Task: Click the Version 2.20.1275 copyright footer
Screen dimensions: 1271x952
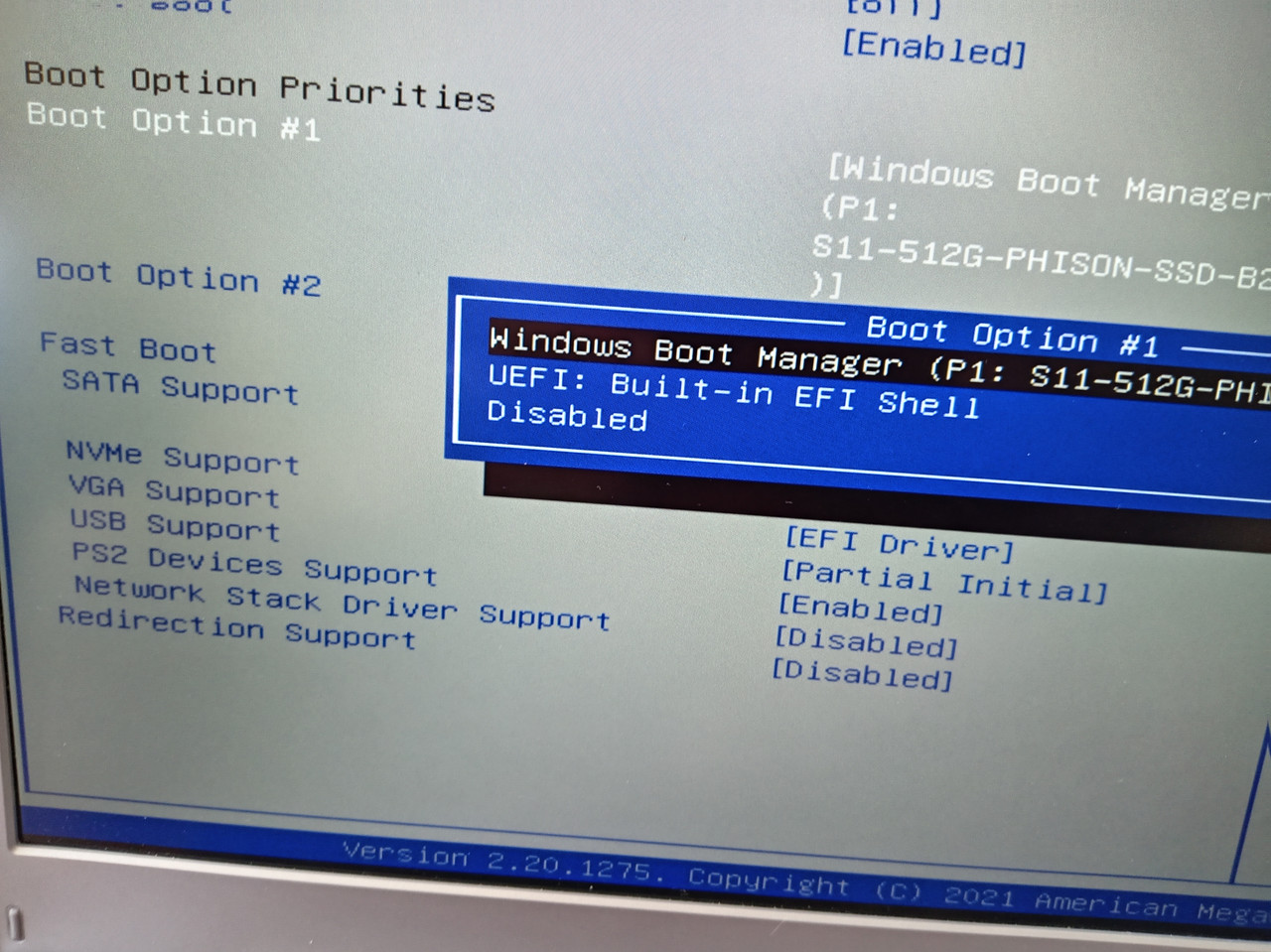Action: [x=806, y=883]
